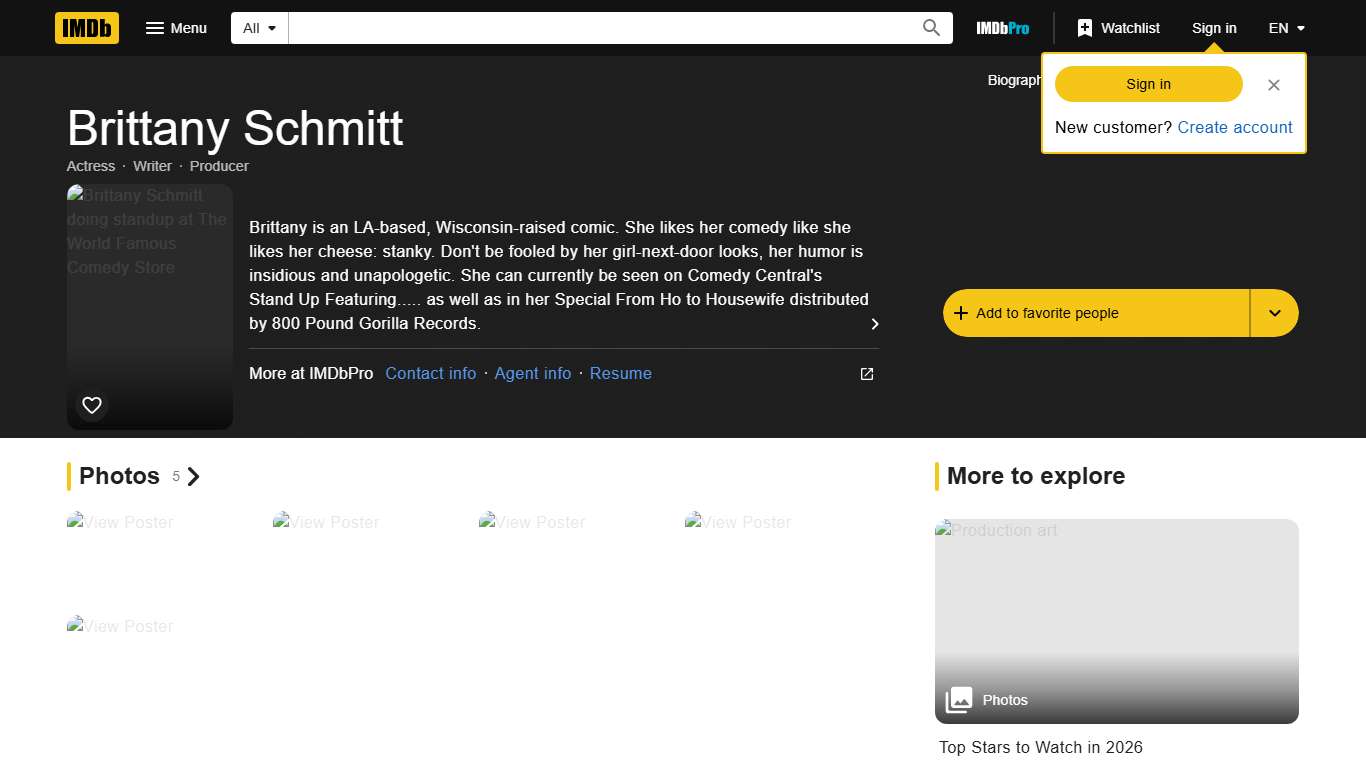Open the Add to favorite people dropdown arrow

1274,312
